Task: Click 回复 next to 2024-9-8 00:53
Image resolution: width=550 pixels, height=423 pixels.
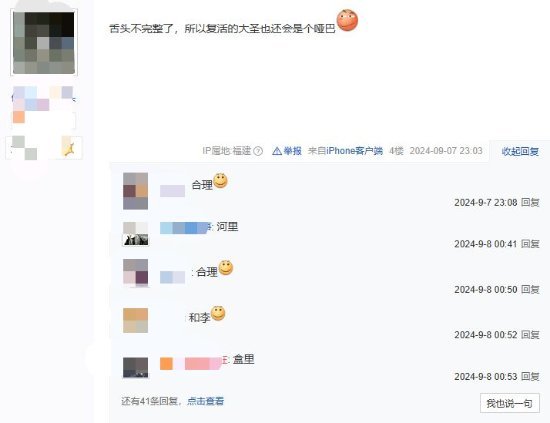Action: (530, 376)
